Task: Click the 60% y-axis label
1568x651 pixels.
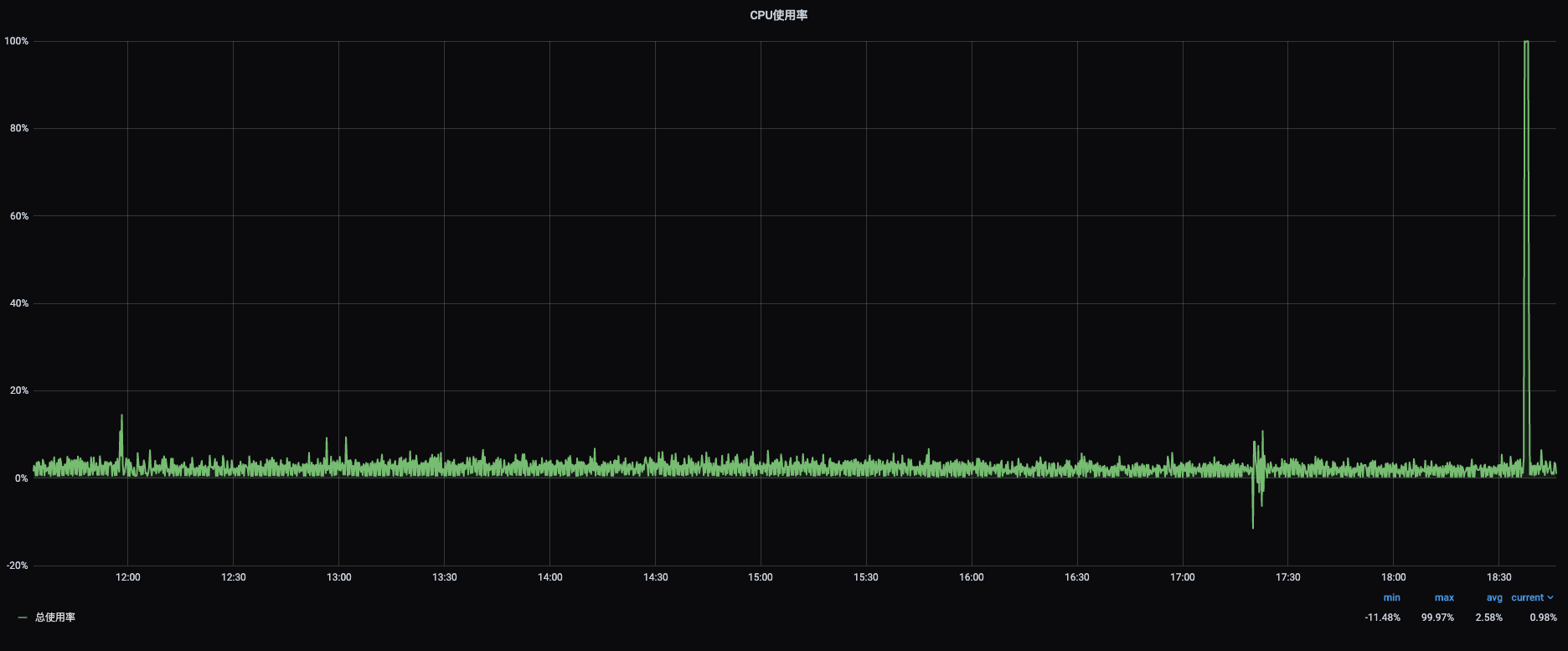Action: pyautogui.click(x=19, y=216)
